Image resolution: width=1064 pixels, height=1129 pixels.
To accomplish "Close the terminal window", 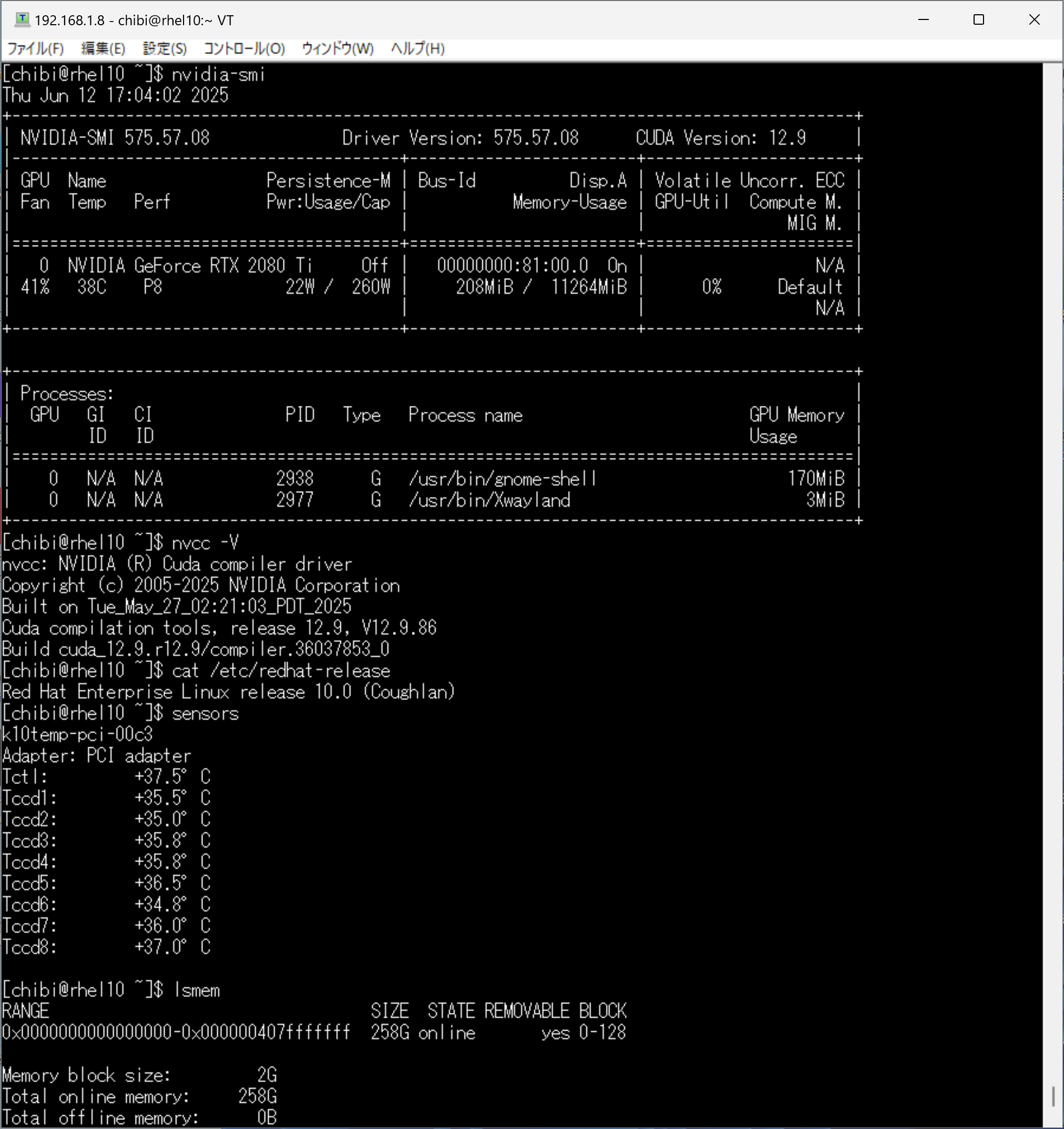I will click(1034, 20).
